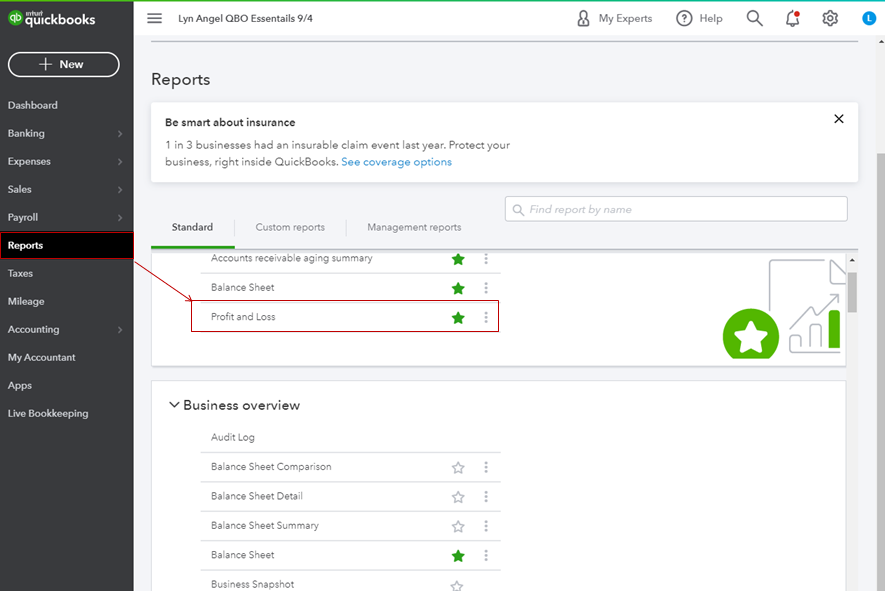Open Apps from the sidebar
This screenshot has width=885, height=591.
click(20, 386)
